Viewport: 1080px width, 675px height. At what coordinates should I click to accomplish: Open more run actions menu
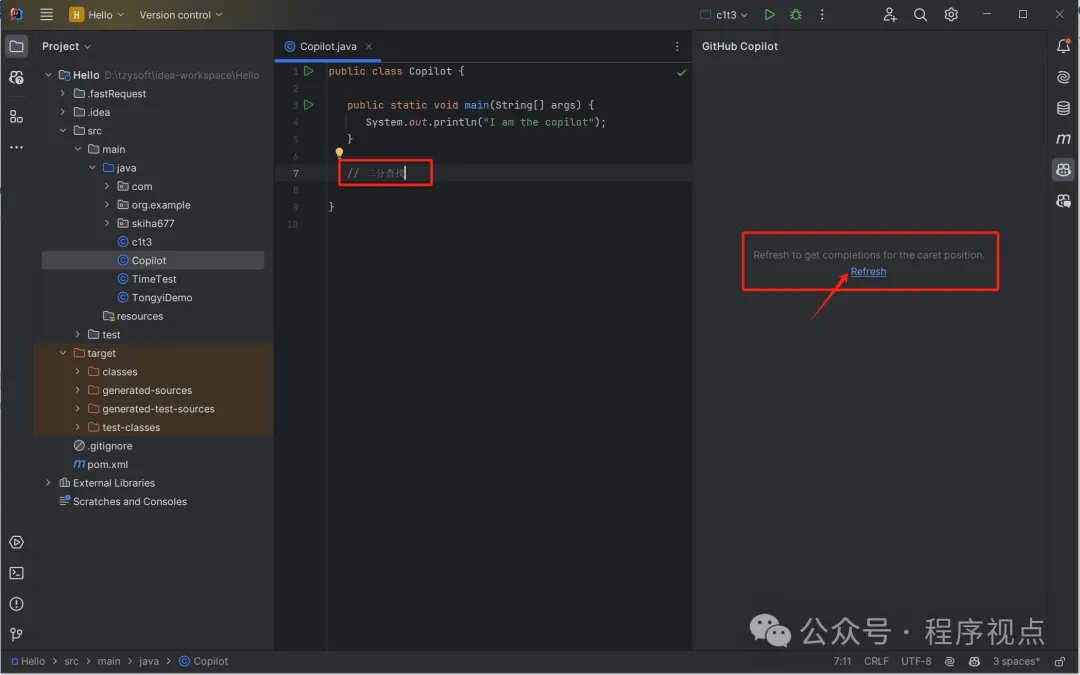(822, 14)
